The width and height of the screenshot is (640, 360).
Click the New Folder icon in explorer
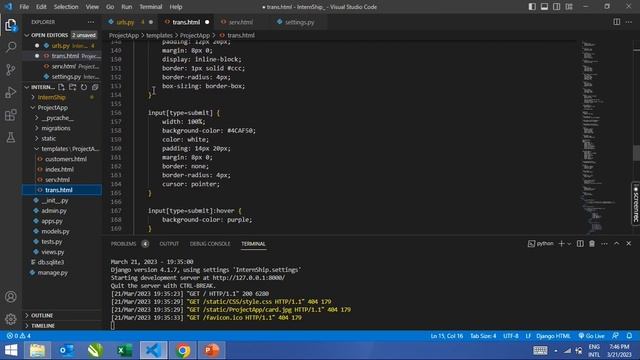[x=73, y=87]
